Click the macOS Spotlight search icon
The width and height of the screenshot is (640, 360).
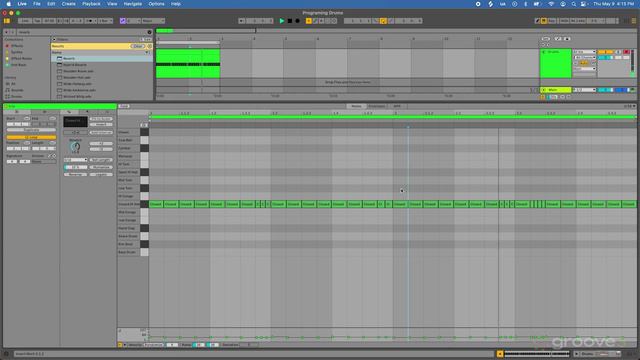pos(573,4)
